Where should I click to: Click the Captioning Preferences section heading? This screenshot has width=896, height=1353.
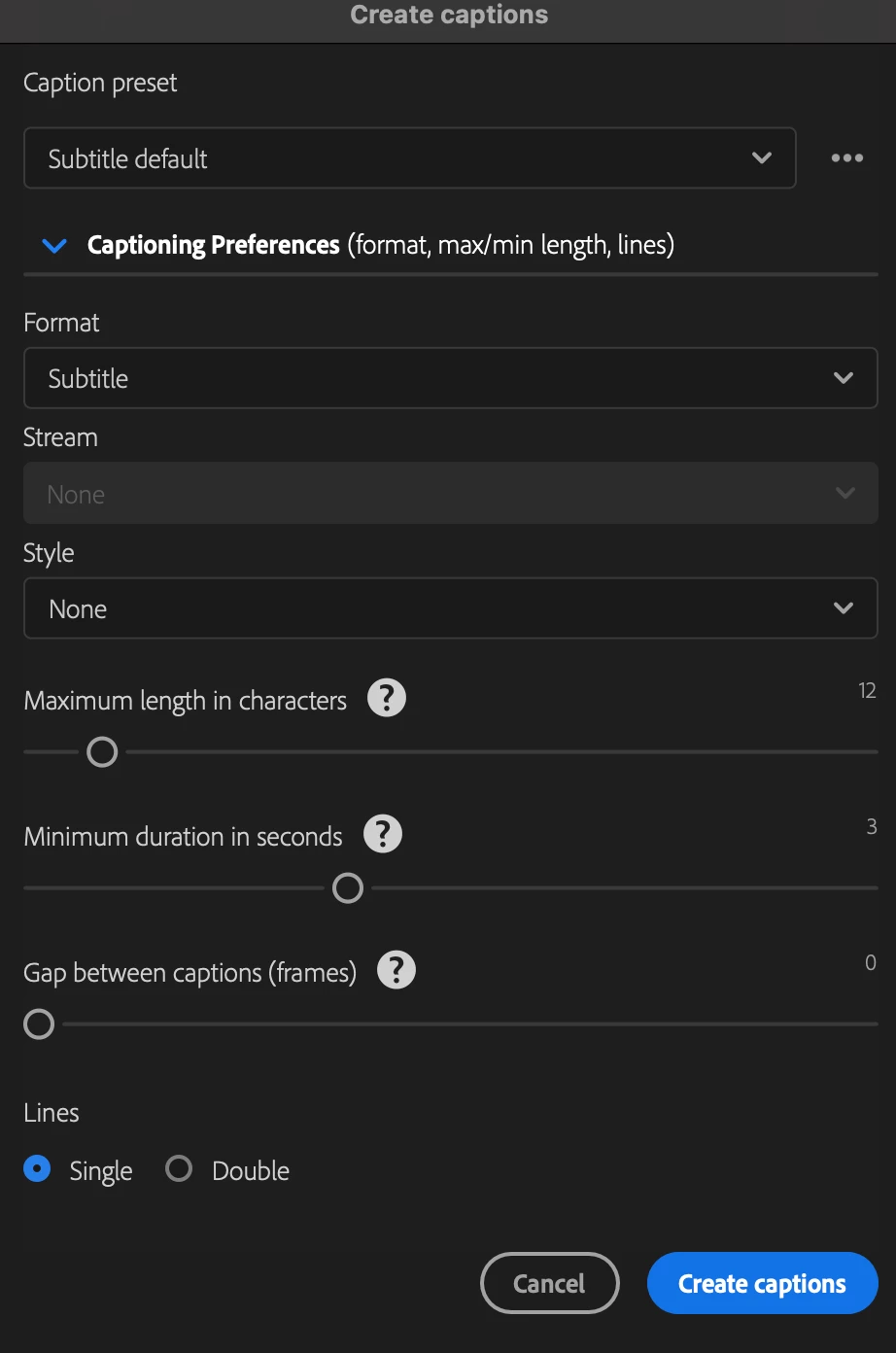(x=214, y=245)
